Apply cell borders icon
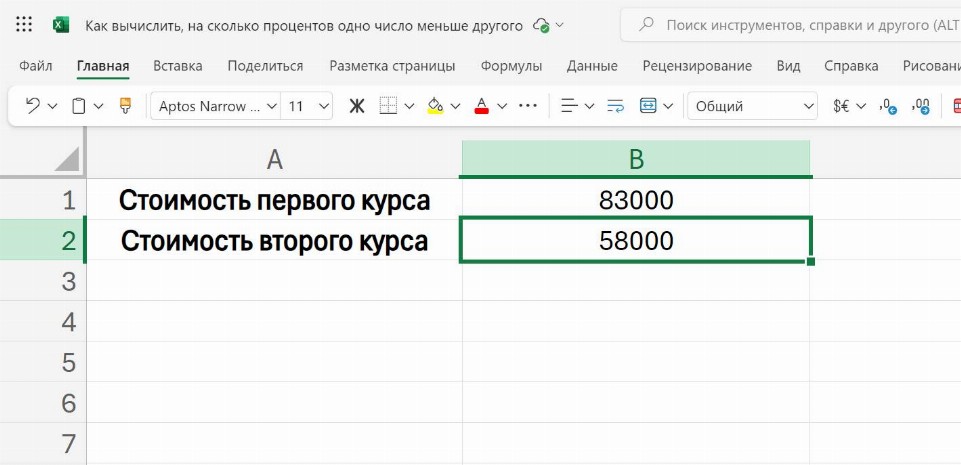 tap(389, 105)
